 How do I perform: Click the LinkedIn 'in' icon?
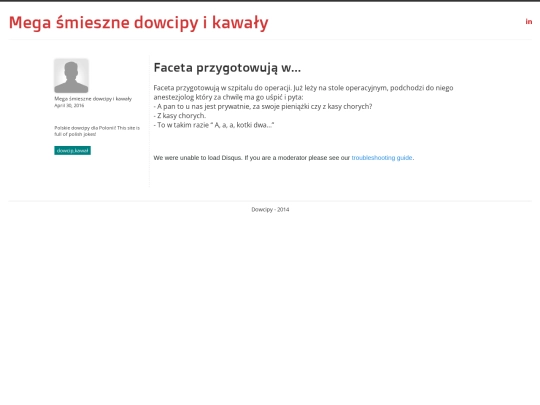[529, 22]
